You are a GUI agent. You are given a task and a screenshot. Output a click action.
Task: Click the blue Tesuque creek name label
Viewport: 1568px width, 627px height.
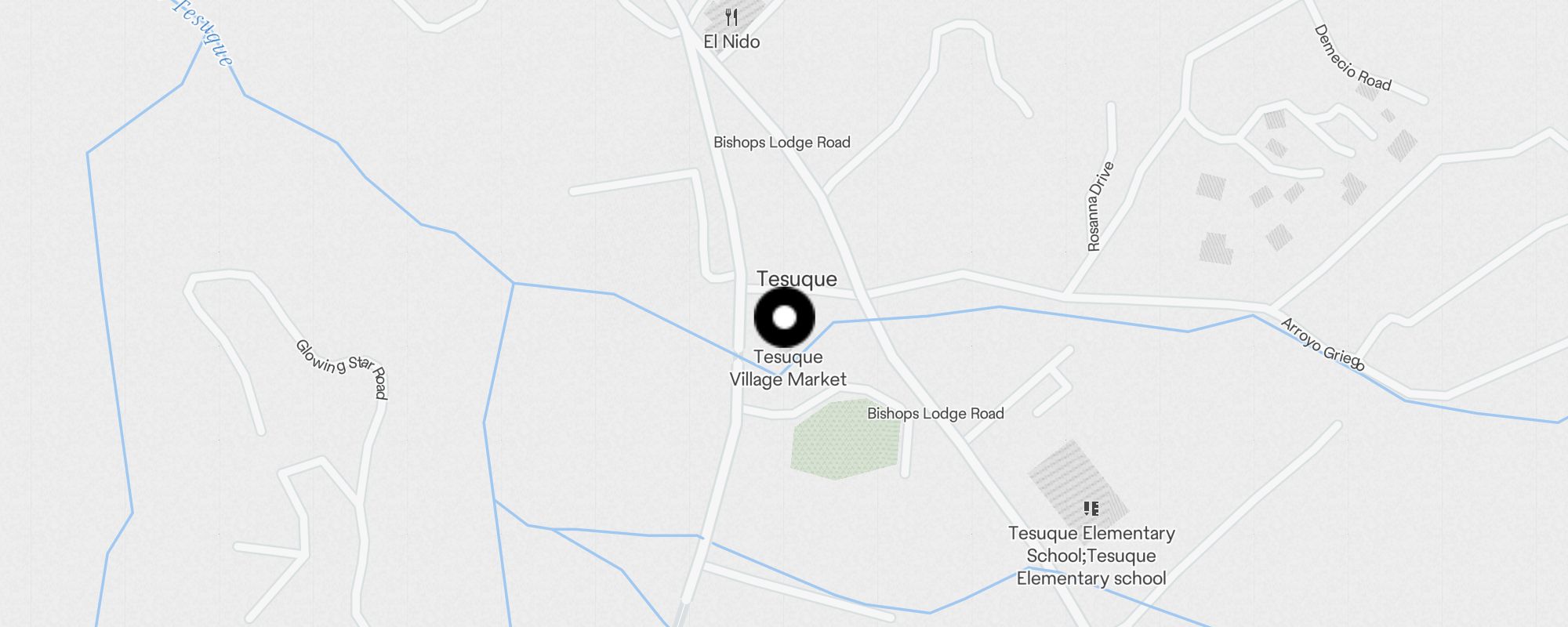pos(201,31)
